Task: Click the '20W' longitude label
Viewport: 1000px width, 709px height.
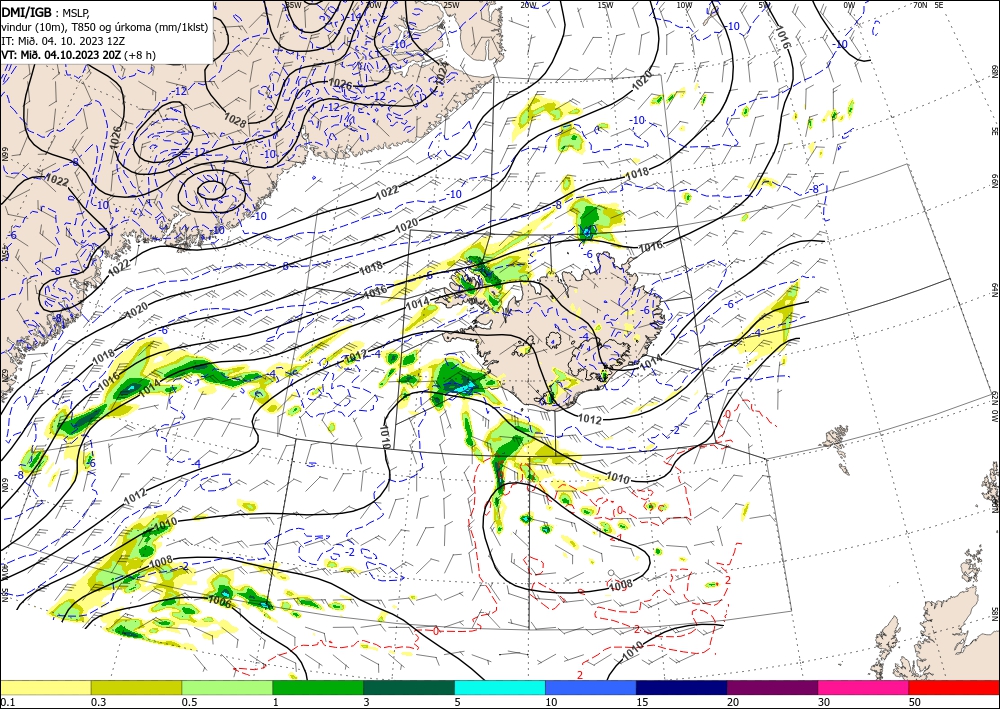Action: click(528, 4)
